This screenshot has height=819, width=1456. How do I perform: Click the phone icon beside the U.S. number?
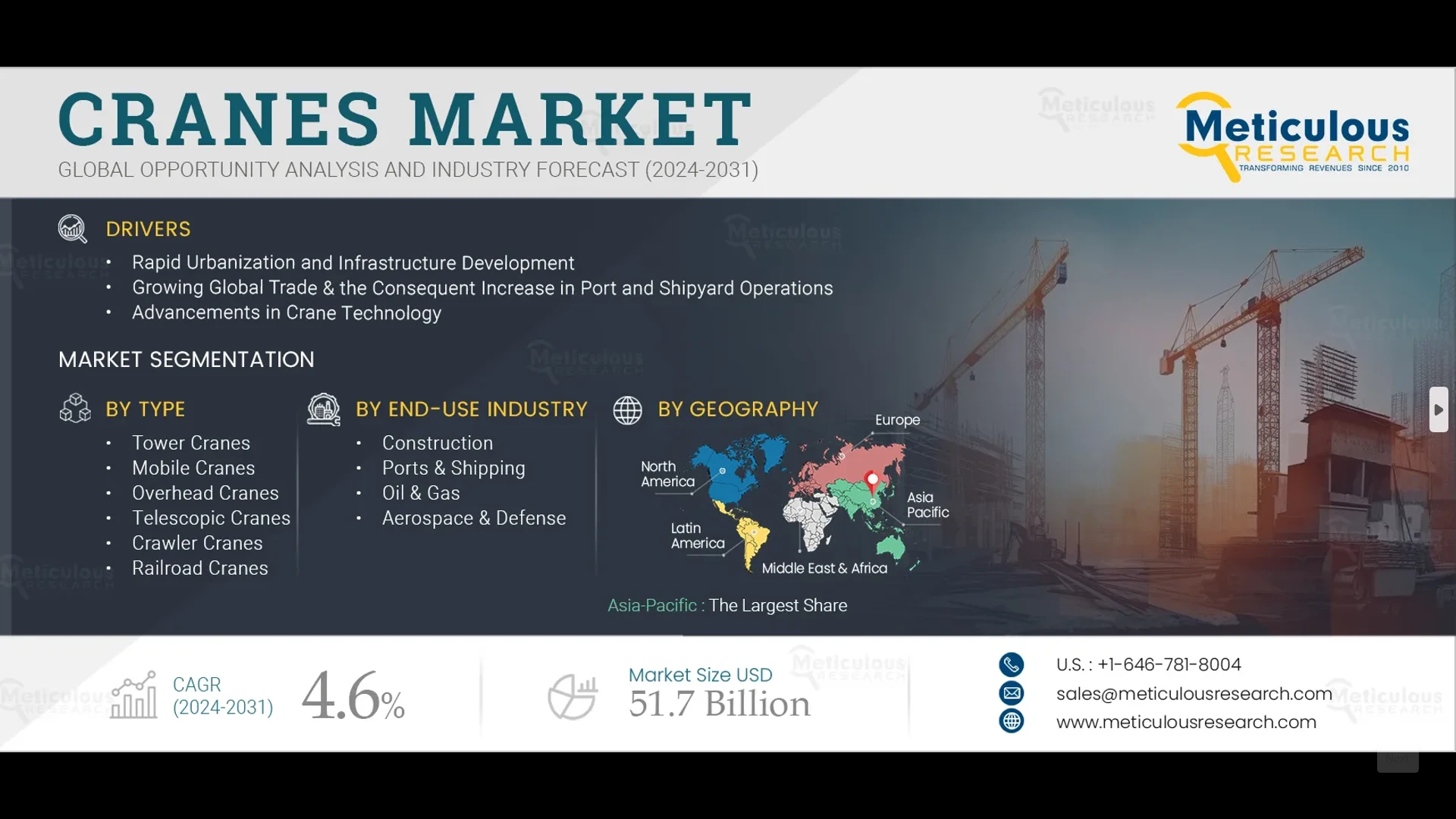[x=1012, y=665]
